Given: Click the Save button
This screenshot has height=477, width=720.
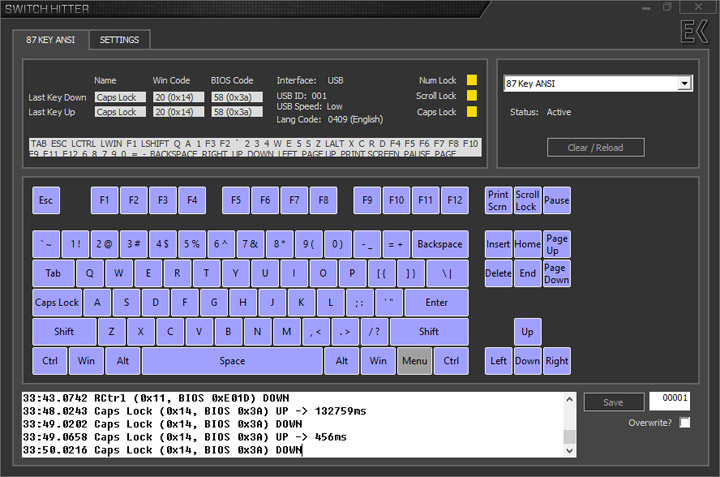Looking at the screenshot, I should [614, 401].
